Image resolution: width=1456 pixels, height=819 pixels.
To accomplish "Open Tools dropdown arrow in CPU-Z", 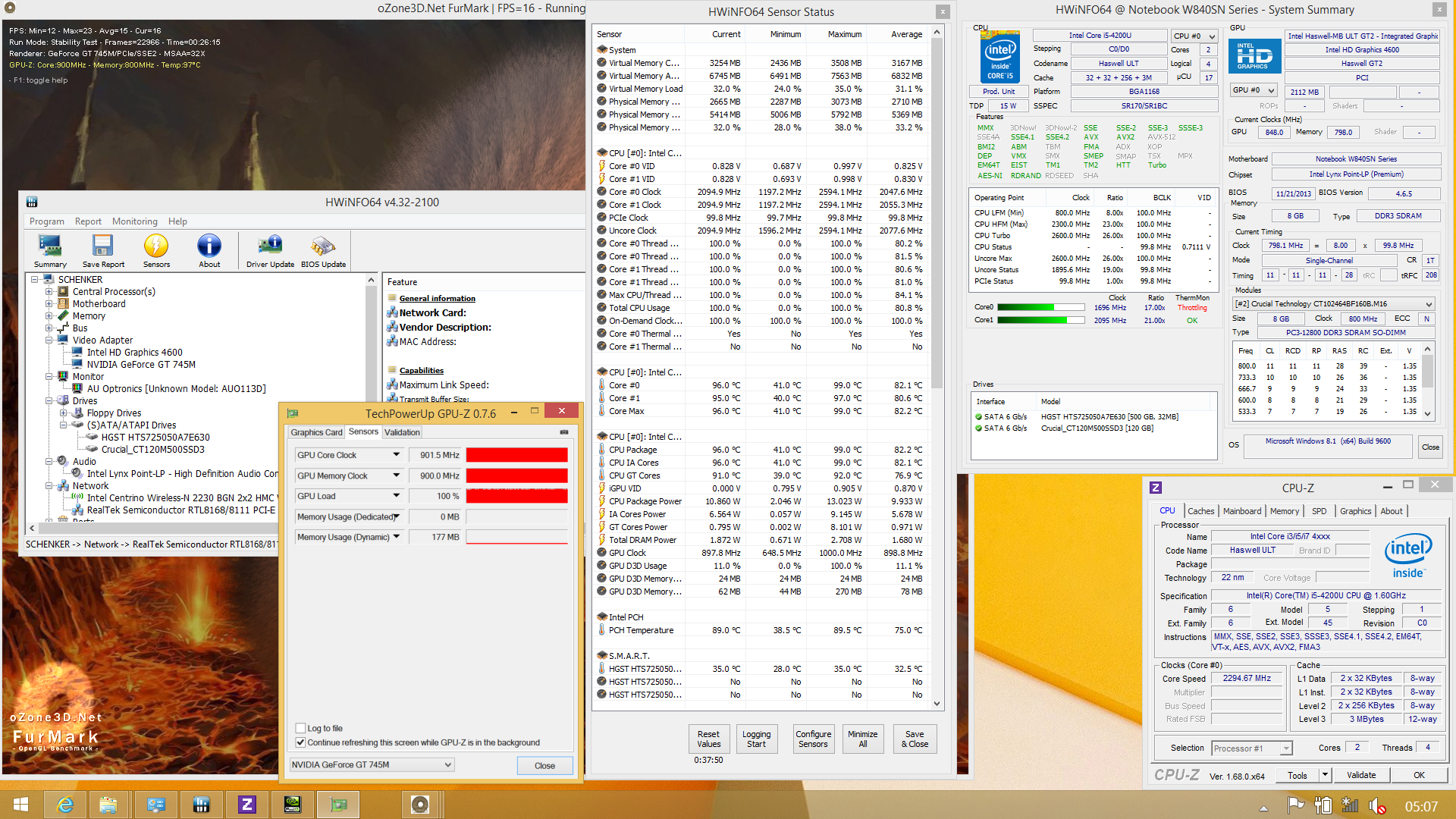I will click(1325, 775).
